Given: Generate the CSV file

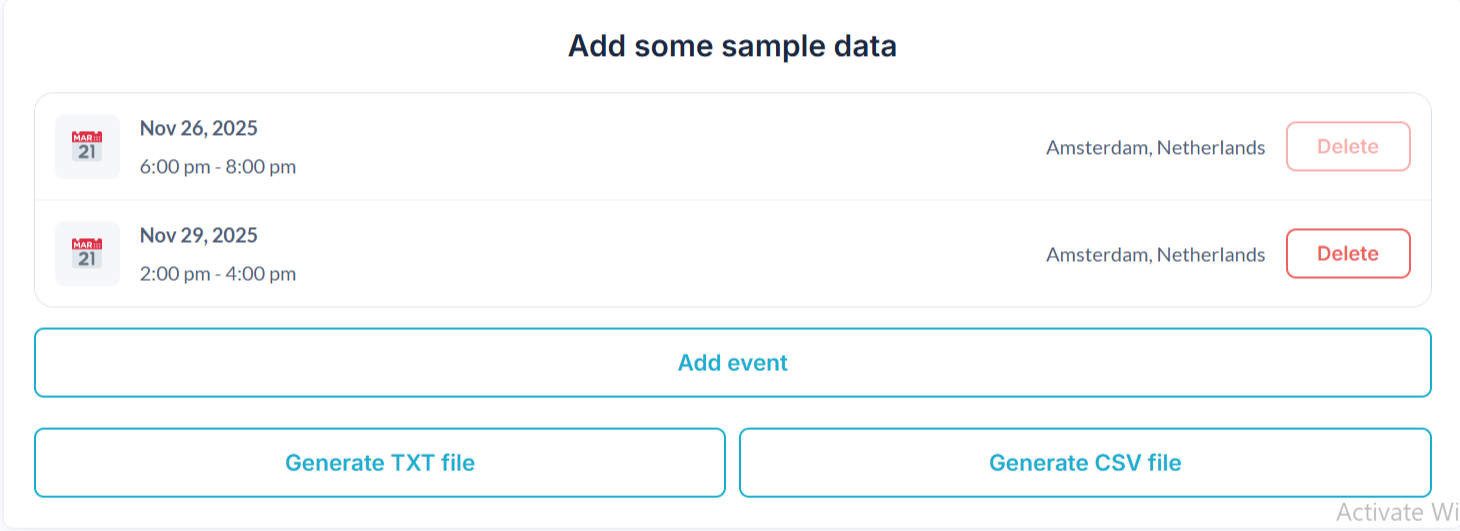Looking at the screenshot, I should [x=1085, y=463].
